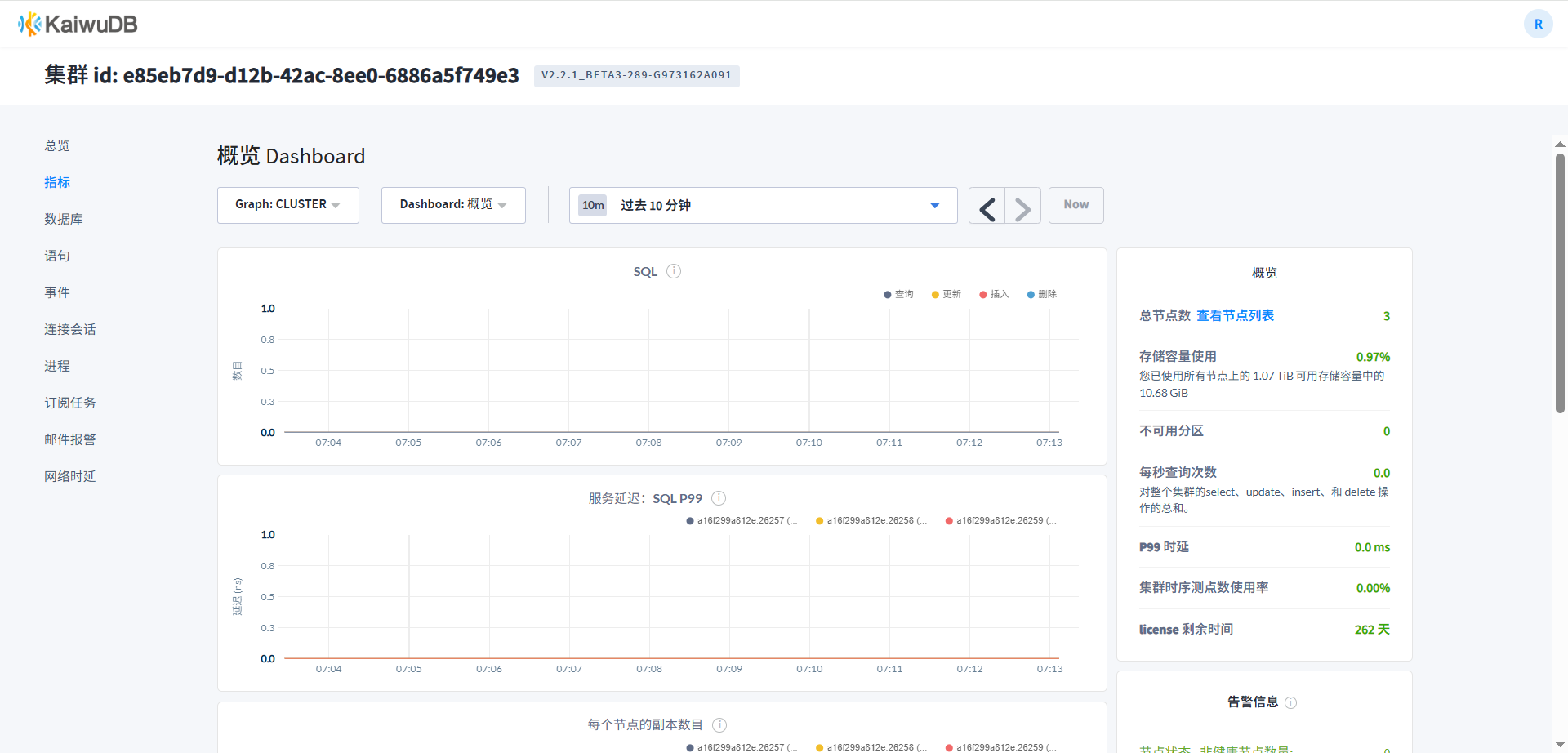Viewport: 1568px width, 753px height.
Task: Open 数据库 in the left sidebar
Action: tap(64, 219)
